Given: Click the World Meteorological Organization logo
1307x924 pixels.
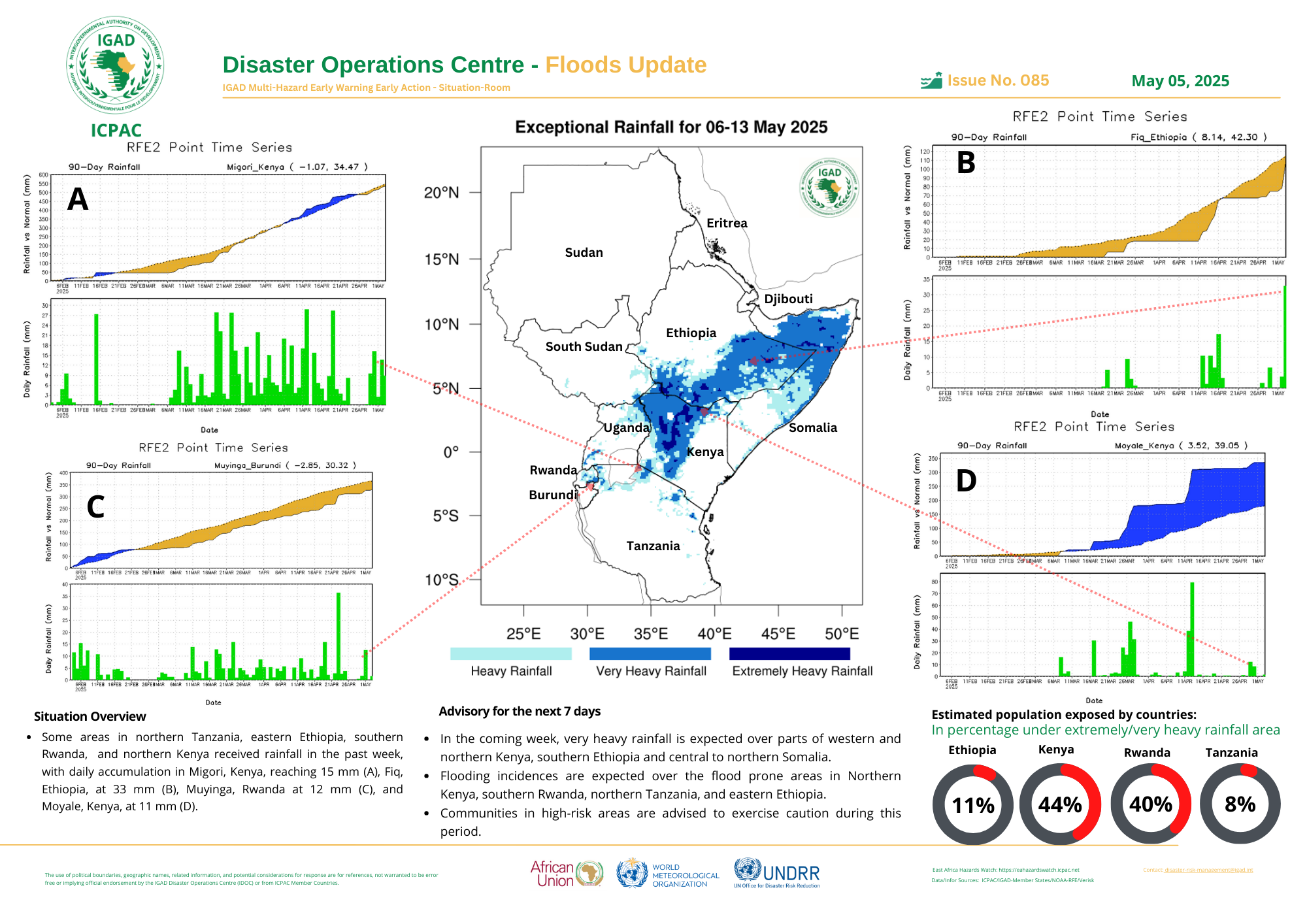Looking at the screenshot, I should [667, 874].
